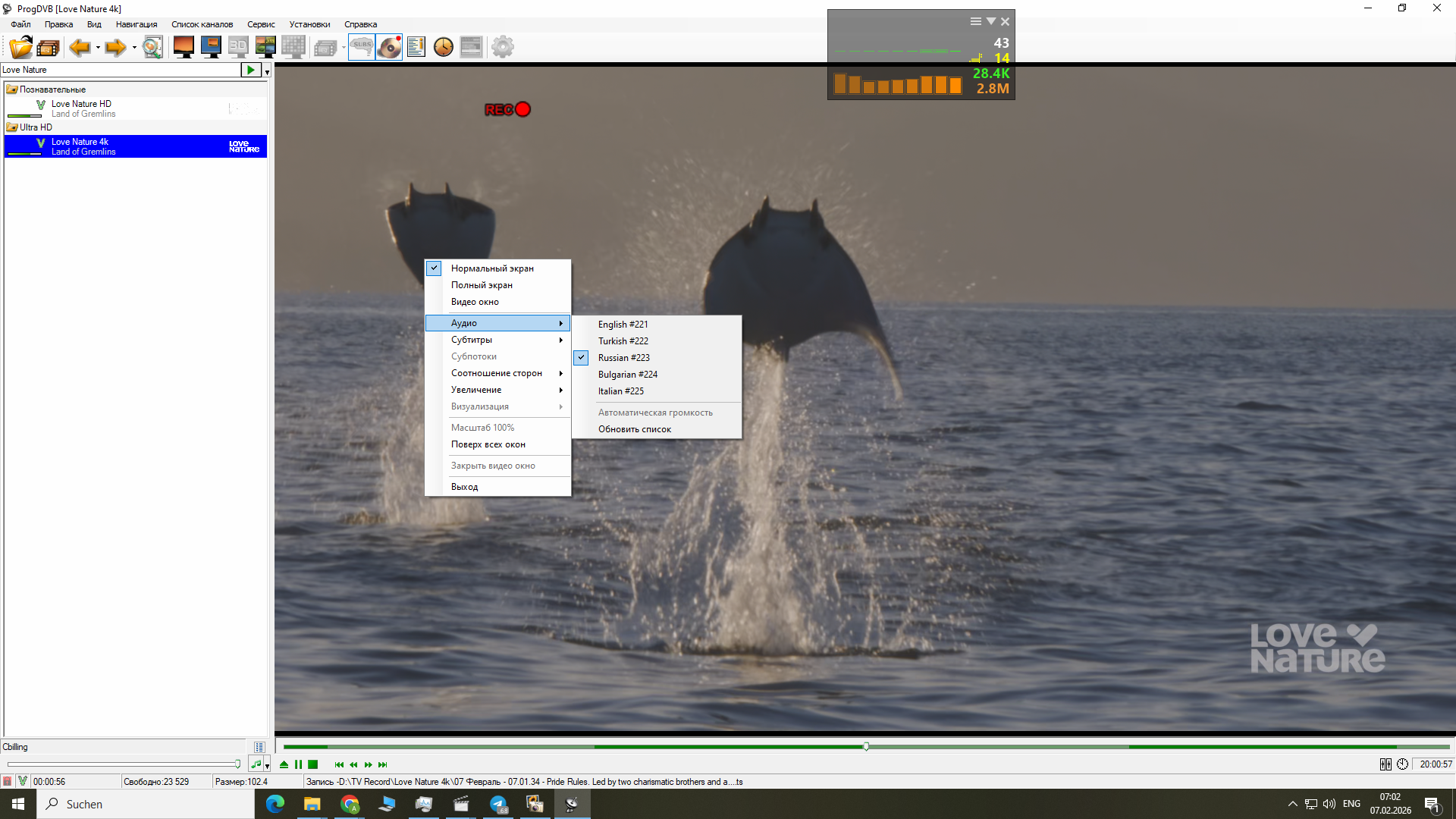Open the clock scheduler toolbar icon
Screen dimensions: 1456x819
[x=444, y=47]
